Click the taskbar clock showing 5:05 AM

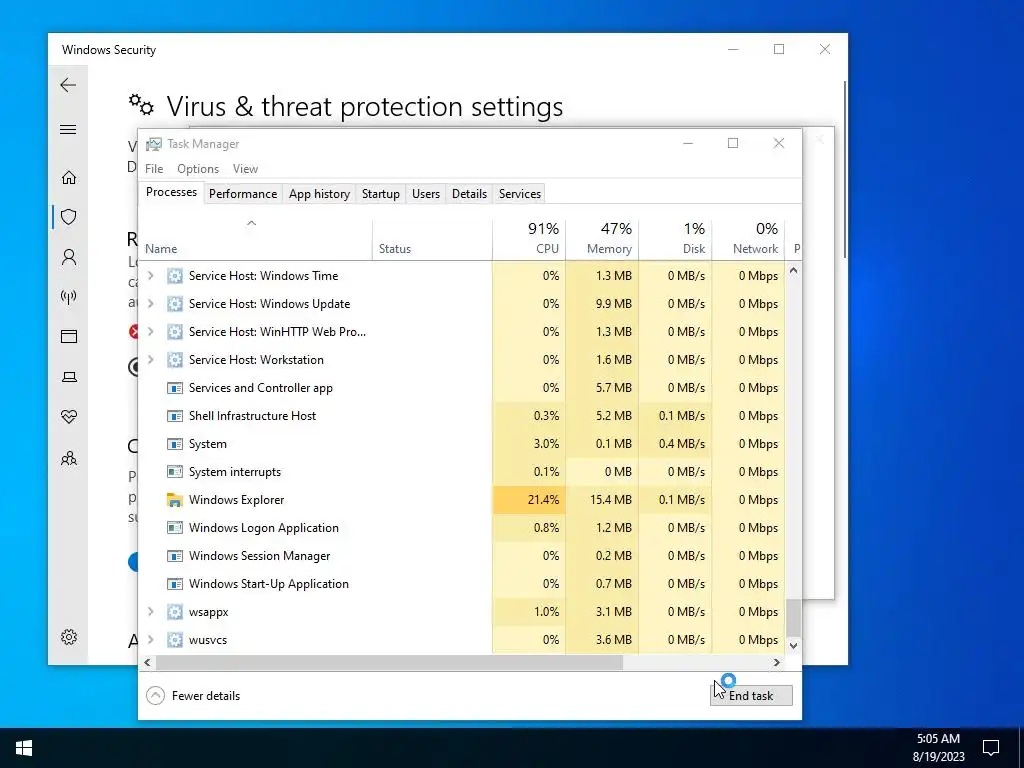[938, 748]
